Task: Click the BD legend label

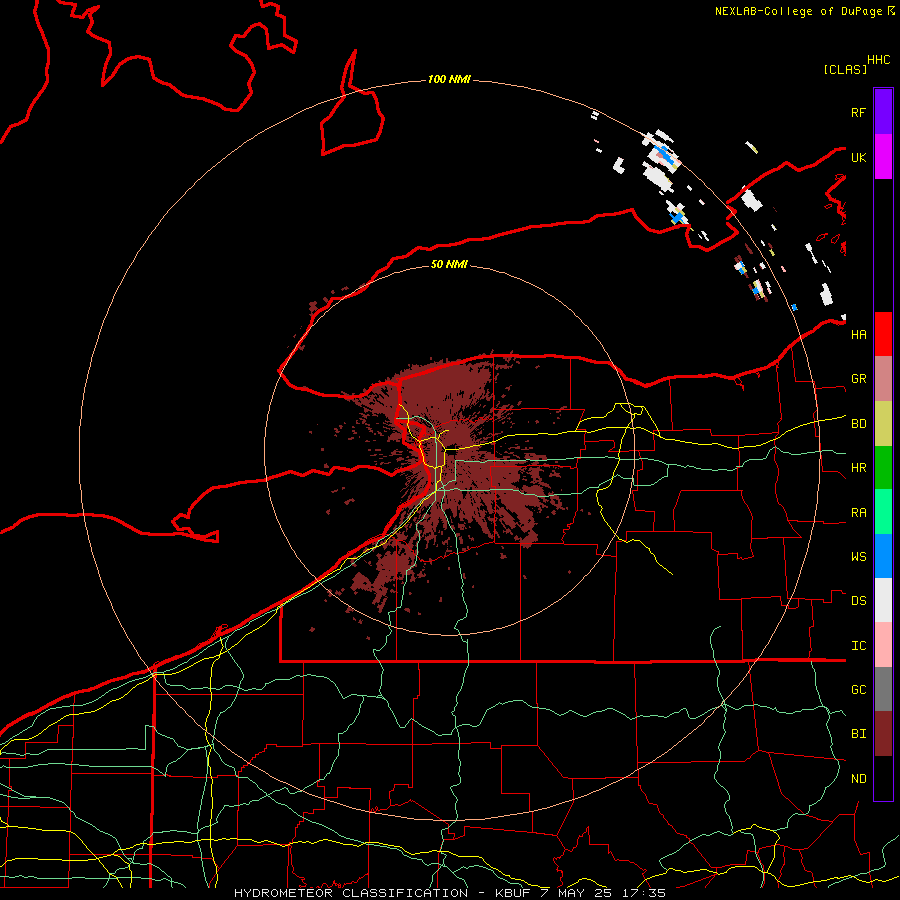Action: 858,424
